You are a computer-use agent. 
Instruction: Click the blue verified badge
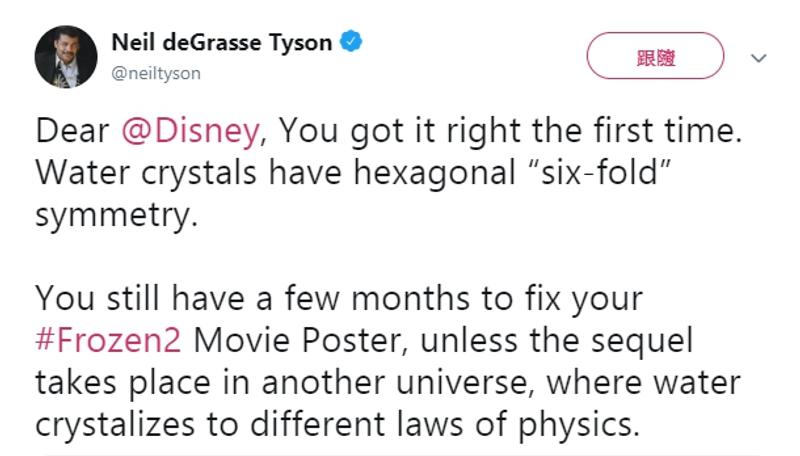352,42
